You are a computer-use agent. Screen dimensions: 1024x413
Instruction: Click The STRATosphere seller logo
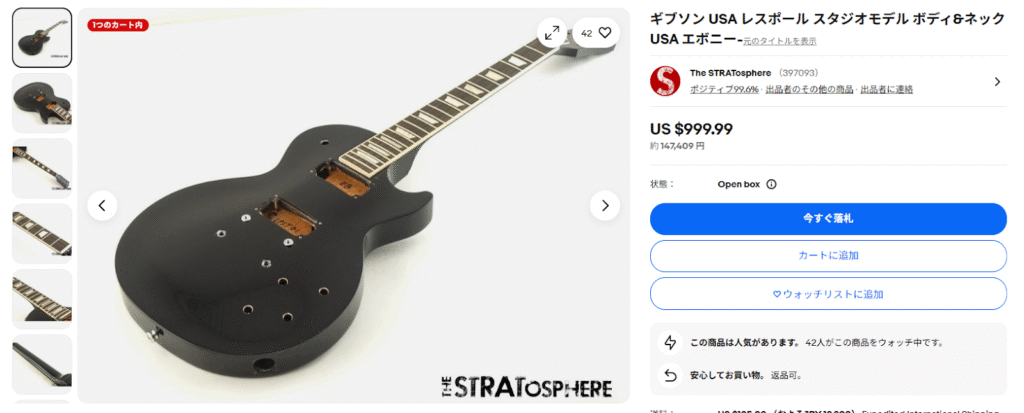click(x=665, y=81)
